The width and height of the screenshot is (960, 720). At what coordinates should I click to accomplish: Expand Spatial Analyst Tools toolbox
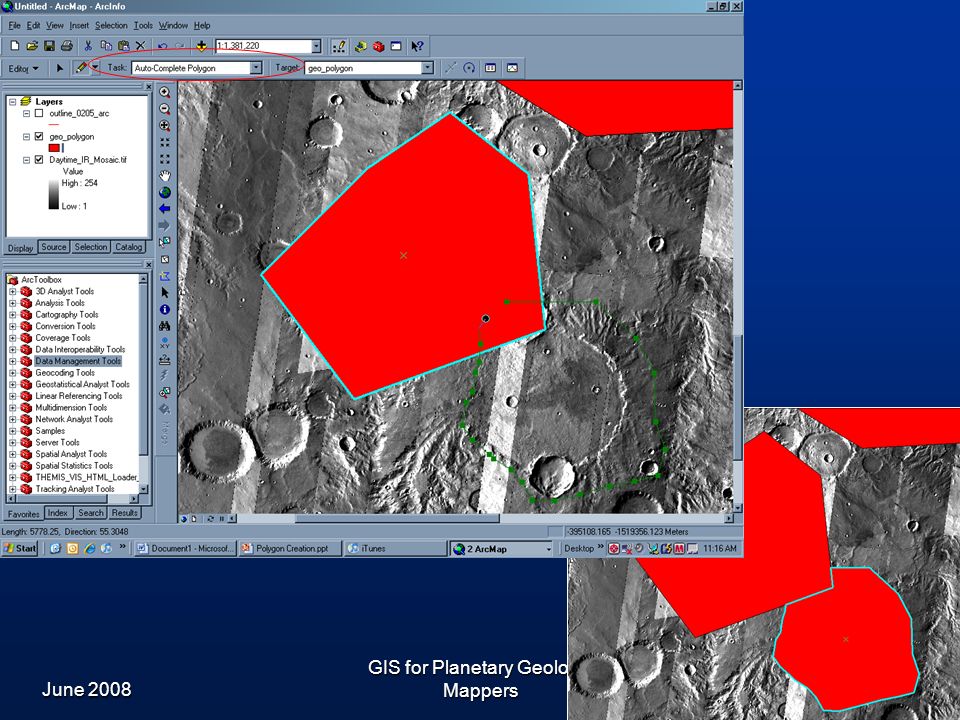(x=12, y=454)
